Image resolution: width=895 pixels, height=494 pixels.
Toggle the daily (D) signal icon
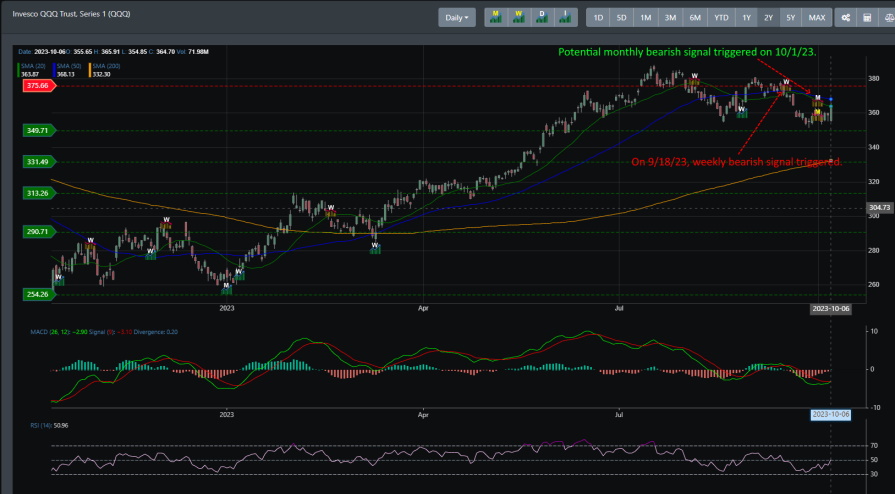[542, 17]
